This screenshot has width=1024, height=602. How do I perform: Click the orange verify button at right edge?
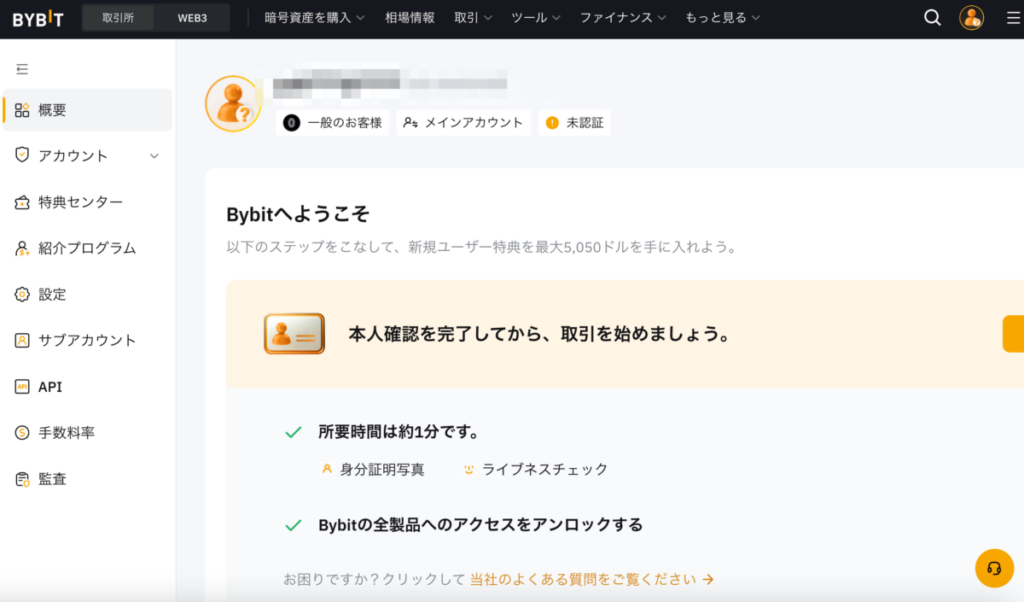(x=1014, y=334)
